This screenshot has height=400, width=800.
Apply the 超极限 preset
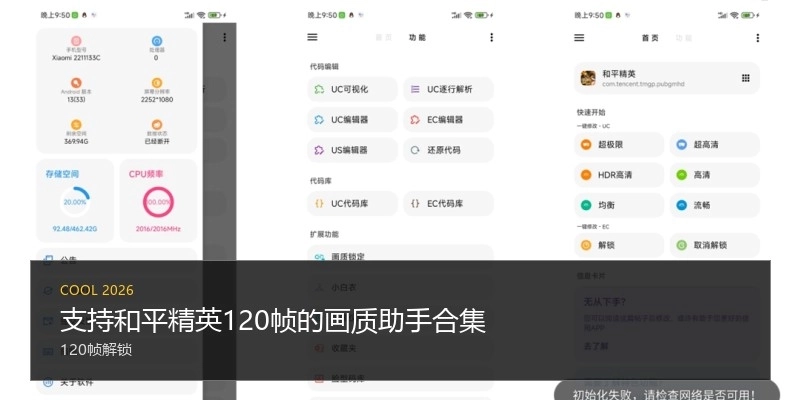(619, 144)
